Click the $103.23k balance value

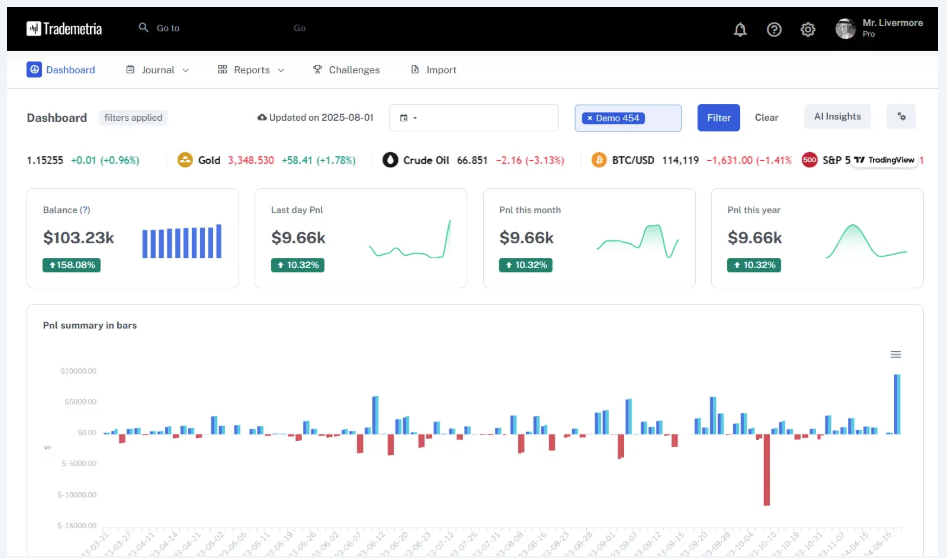pyautogui.click(x=79, y=238)
